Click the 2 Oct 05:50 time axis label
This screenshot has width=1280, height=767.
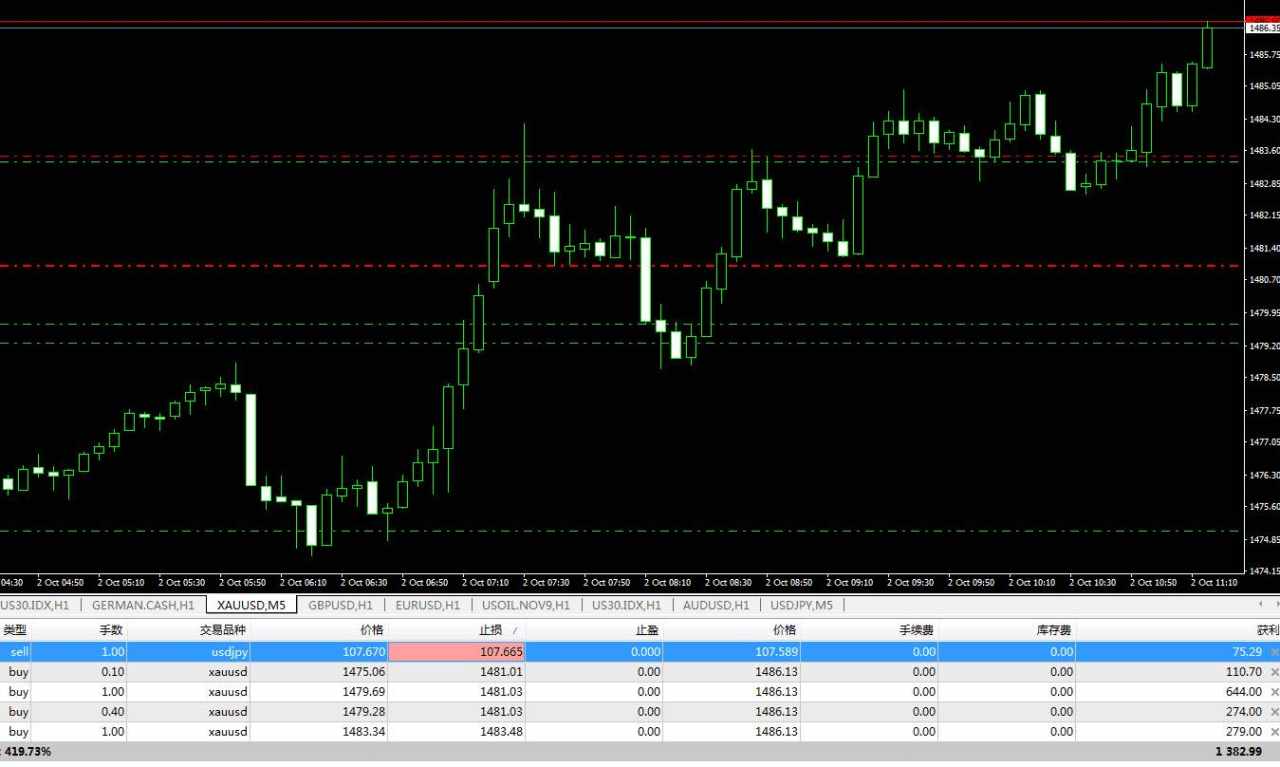click(x=241, y=582)
